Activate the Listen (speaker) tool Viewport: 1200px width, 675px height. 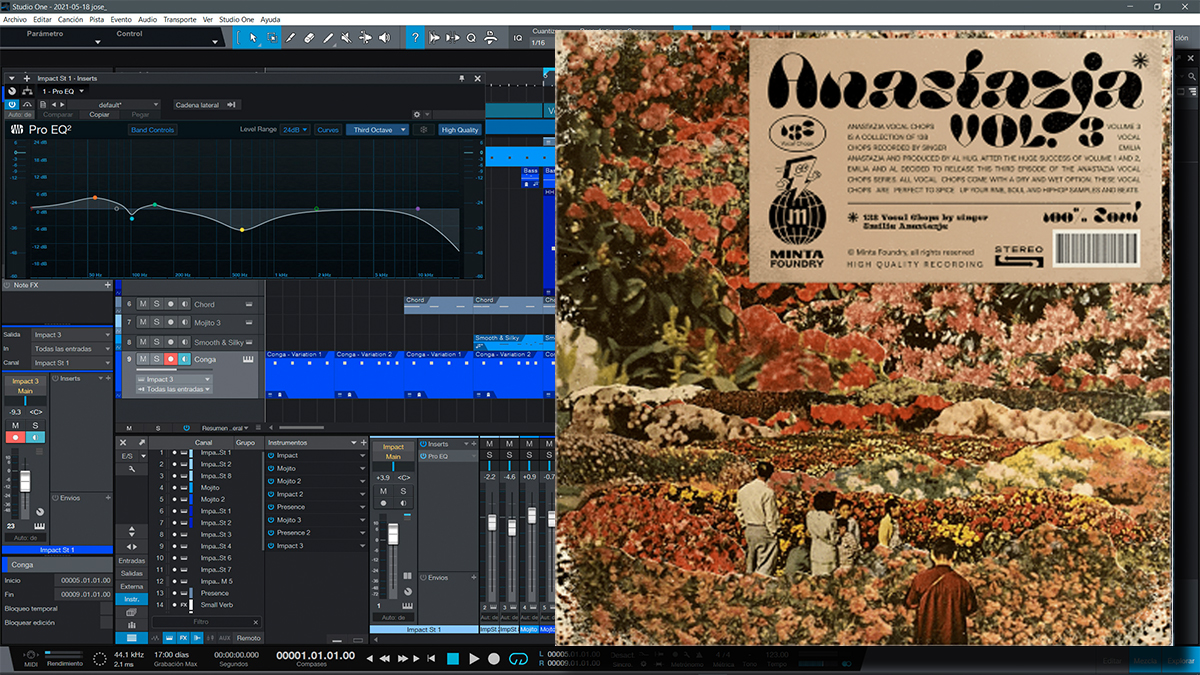(x=385, y=38)
